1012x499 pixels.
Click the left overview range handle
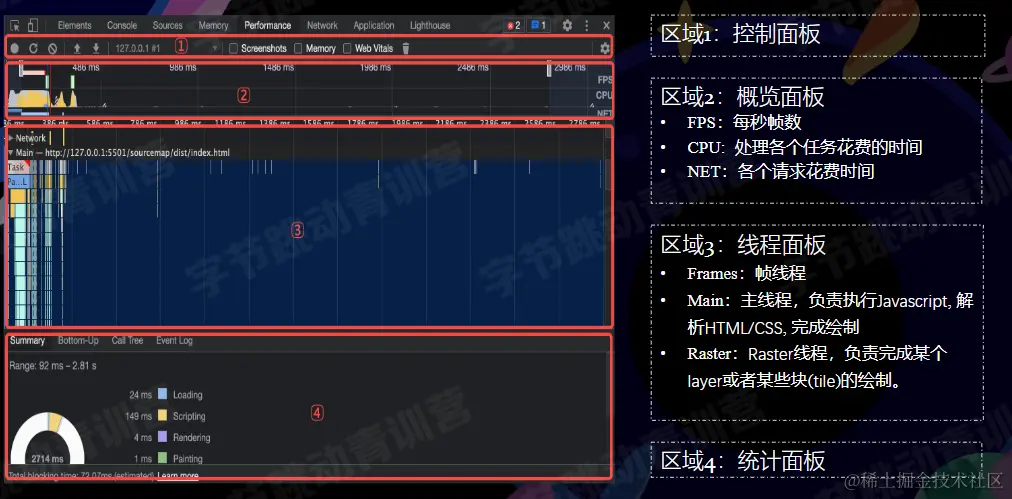pyautogui.click(x=21, y=67)
